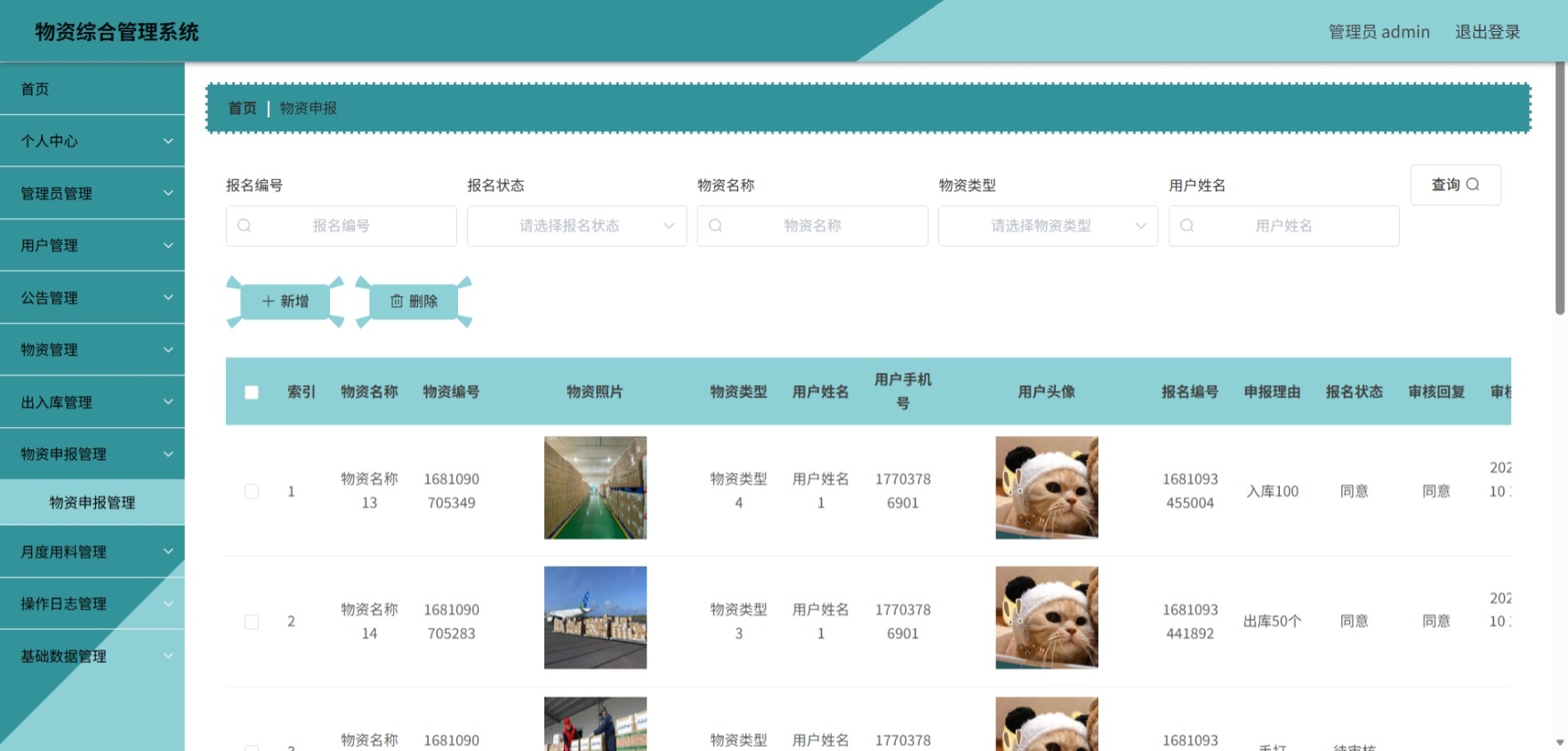This screenshot has width=1568, height=751.
Task: Focus the 用户姓名 input field
Action: [x=1283, y=226]
